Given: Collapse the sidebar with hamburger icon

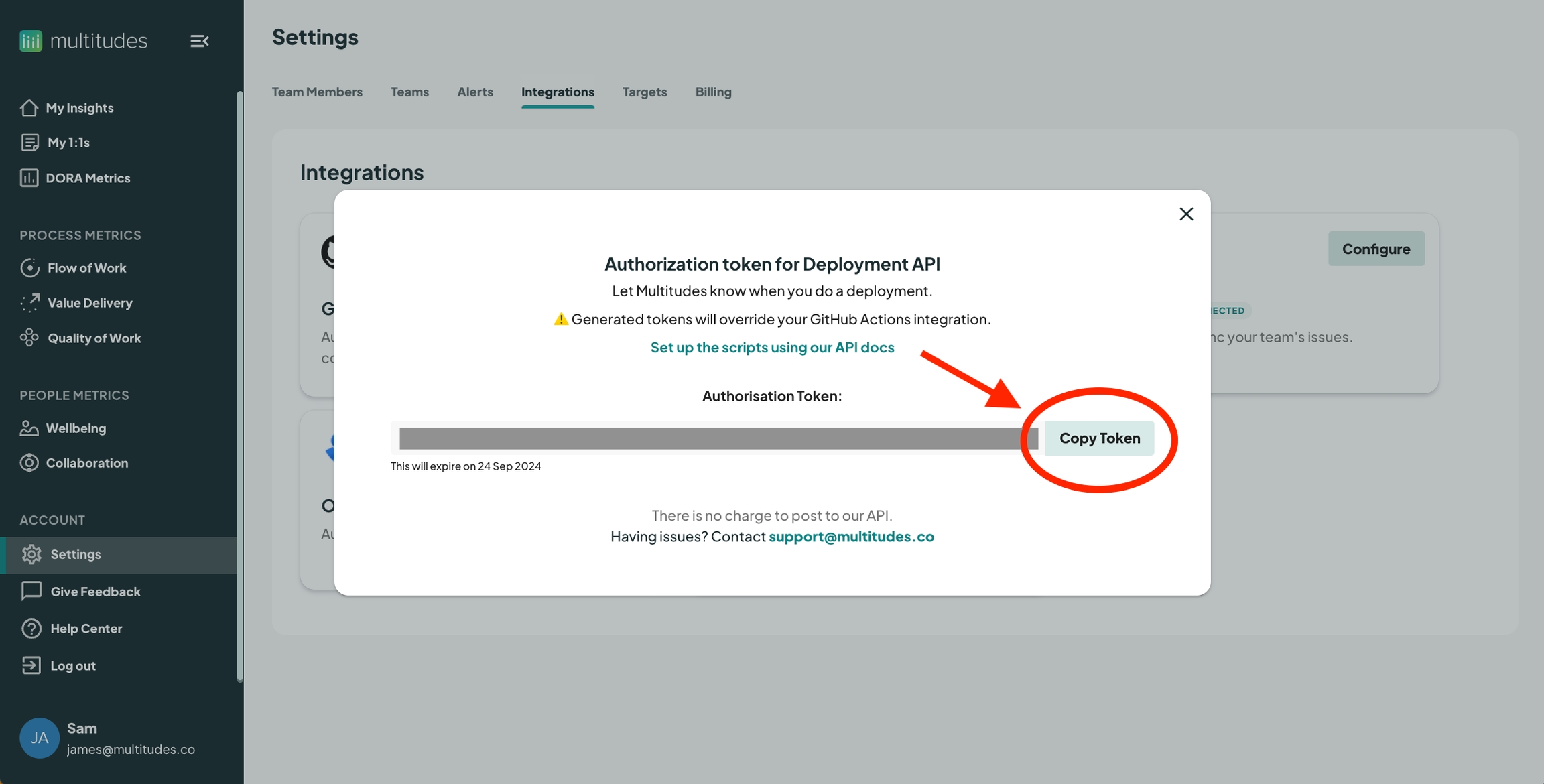Looking at the screenshot, I should coord(199,41).
